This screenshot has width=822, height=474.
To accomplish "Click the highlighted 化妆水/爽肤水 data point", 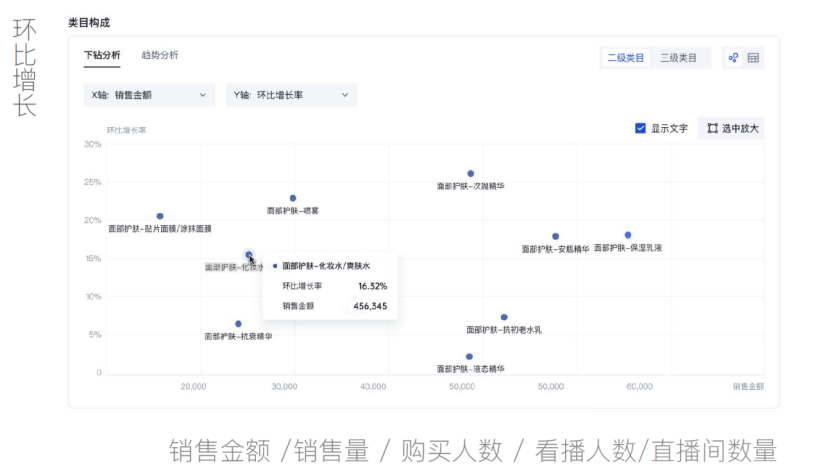I will [x=249, y=255].
